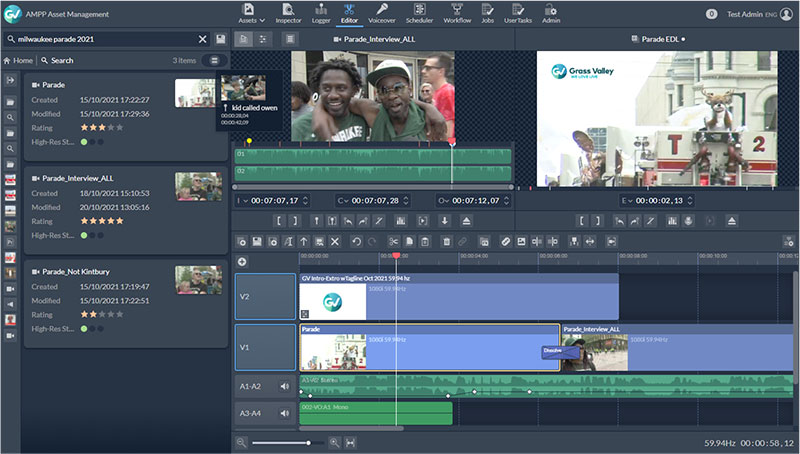Image resolution: width=800 pixels, height=454 pixels.
Task: Click the voiceover microphone icon under EDL viewer
Action: (688, 221)
